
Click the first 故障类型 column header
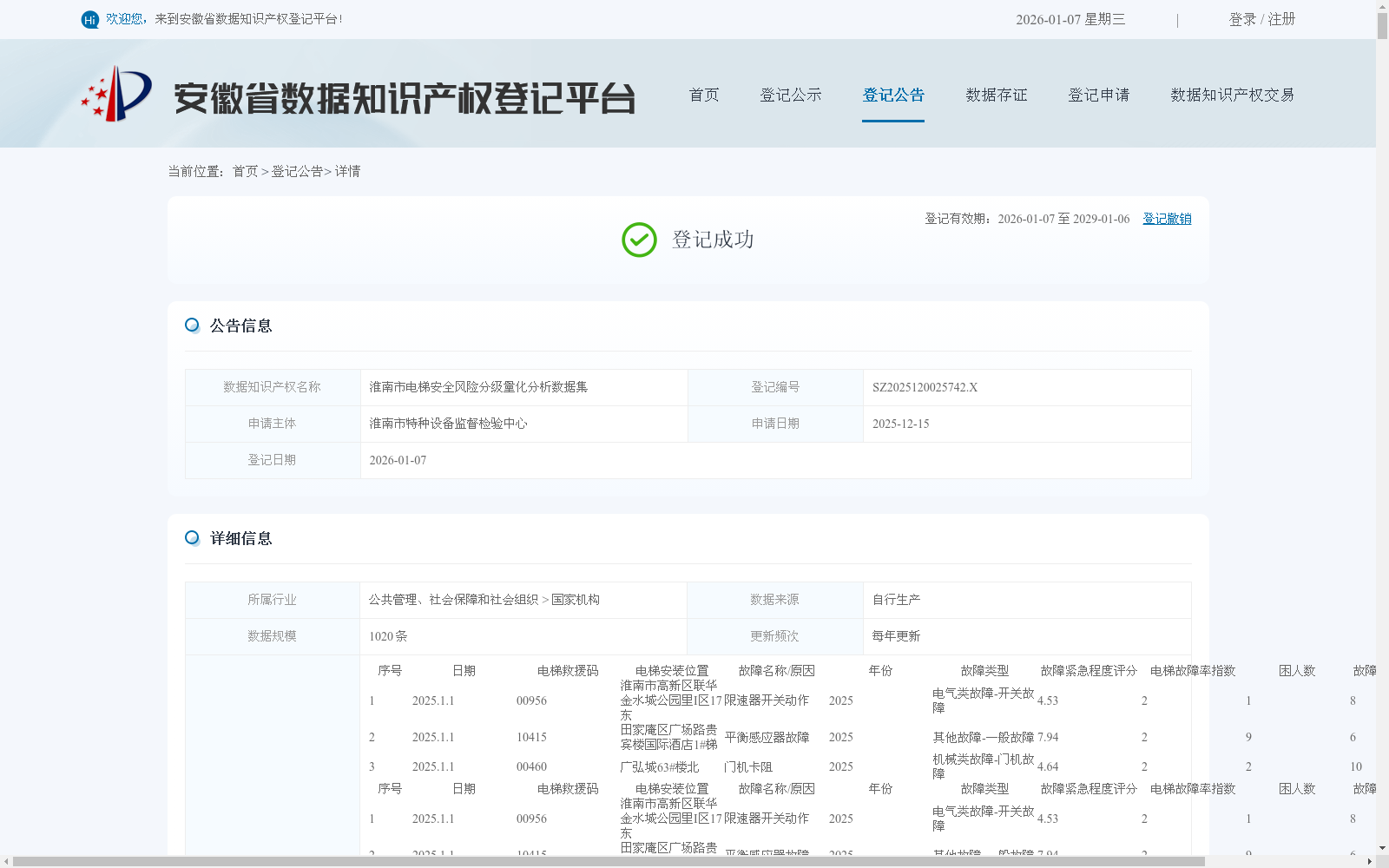tap(984, 671)
